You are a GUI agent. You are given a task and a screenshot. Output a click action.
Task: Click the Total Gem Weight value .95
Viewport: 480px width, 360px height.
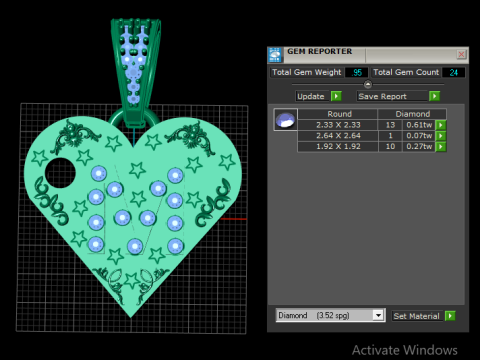pyautogui.click(x=357, y=72)
